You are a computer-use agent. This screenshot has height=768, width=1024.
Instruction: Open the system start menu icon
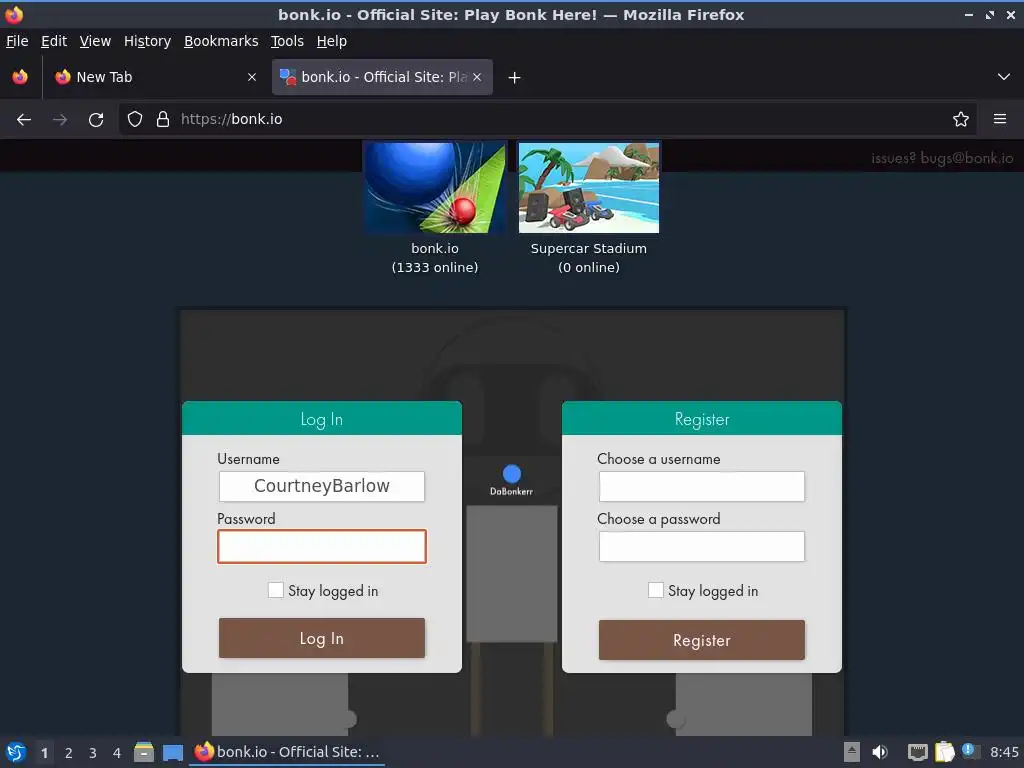coord(16,752)
